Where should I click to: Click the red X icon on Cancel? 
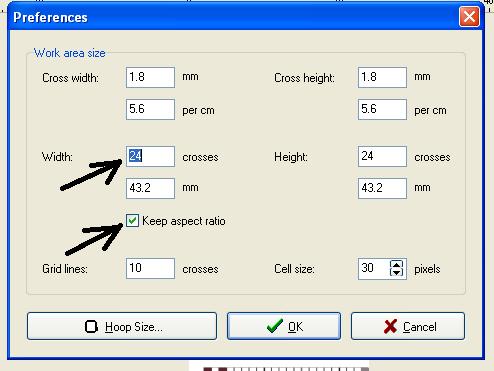tap(390, 327)
